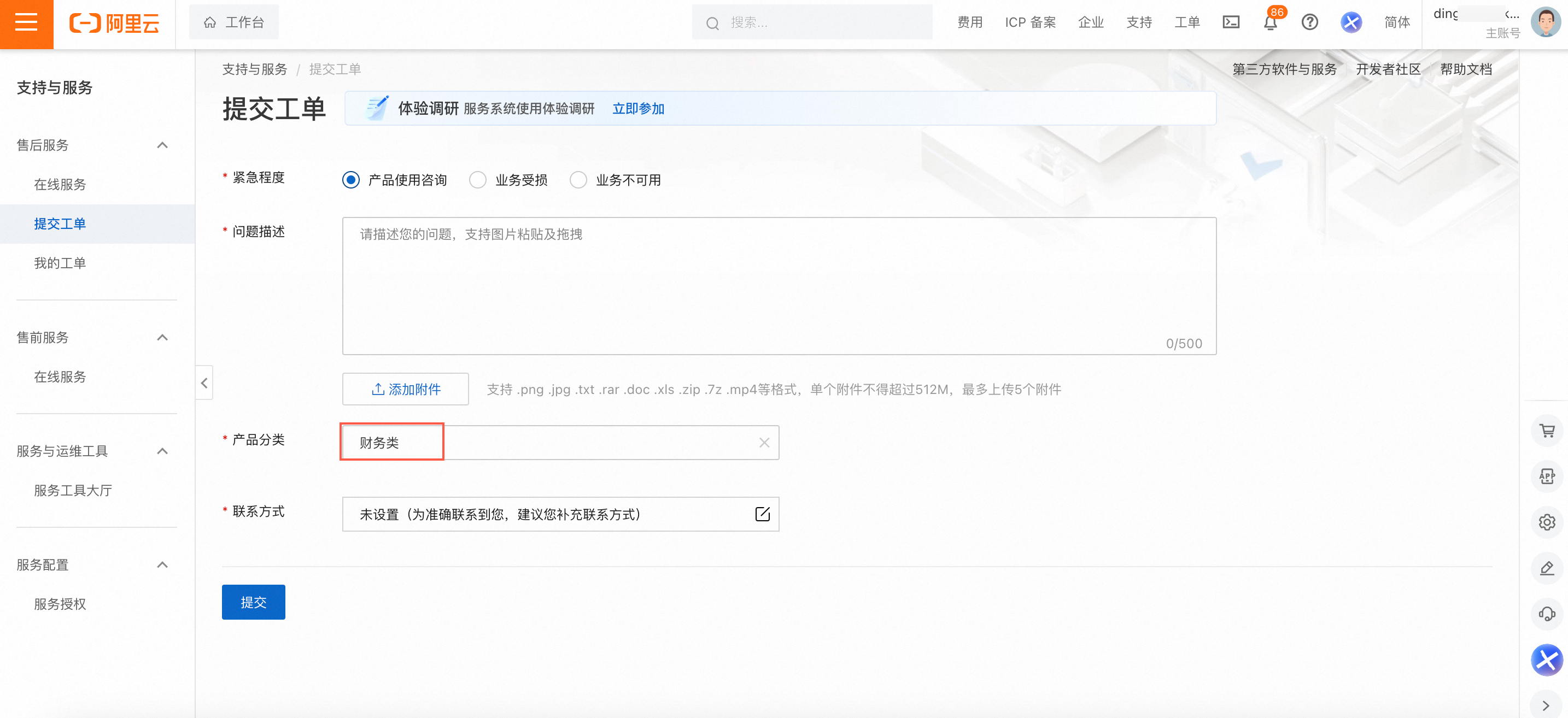This screenshot has width=1568, height=718.
Task: Open the Cloud Shell terminal icon
Action: point(1231,22)
